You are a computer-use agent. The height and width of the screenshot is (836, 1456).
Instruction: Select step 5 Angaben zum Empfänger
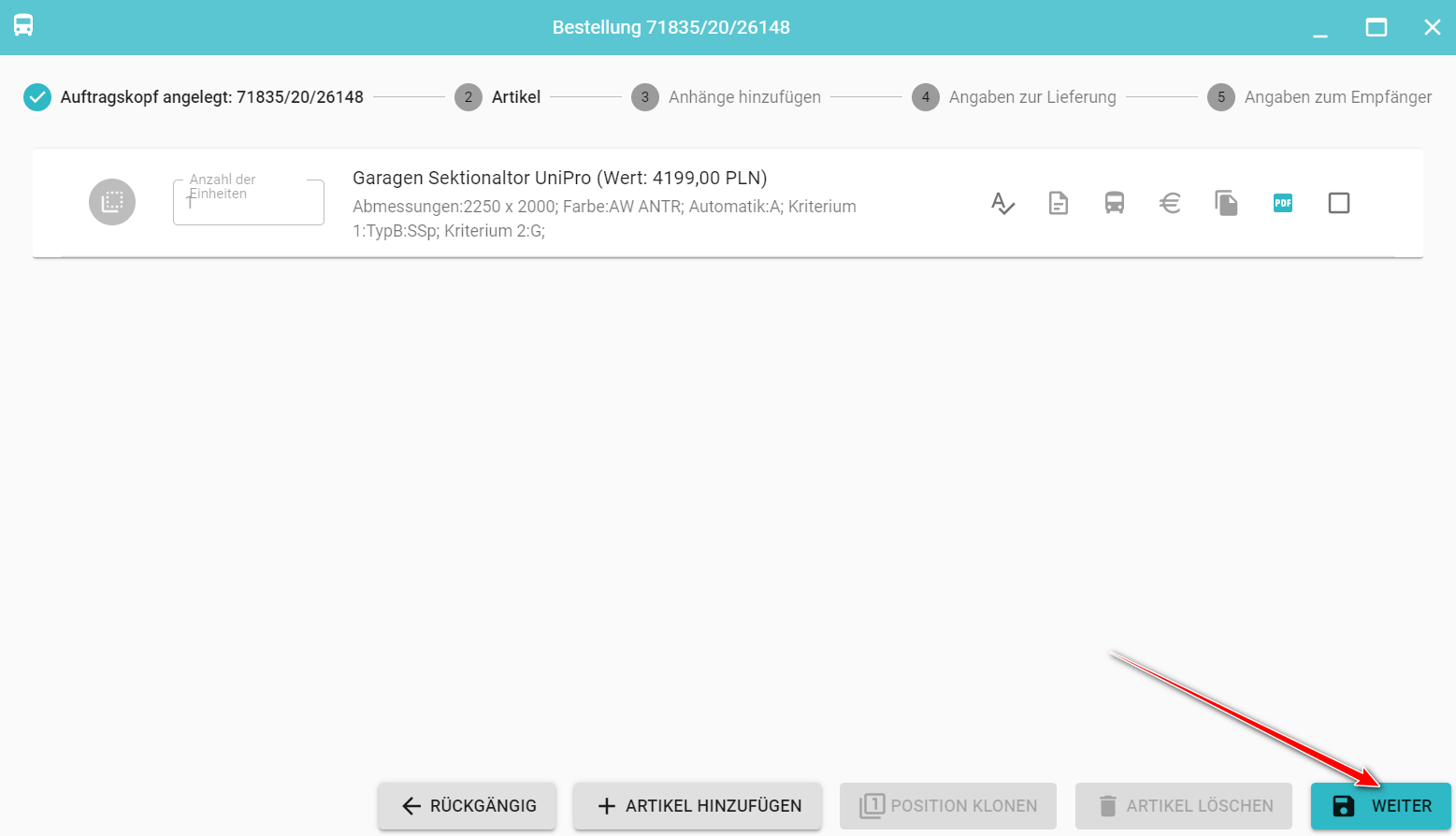pyautogui.click(x=1319, y=97)
